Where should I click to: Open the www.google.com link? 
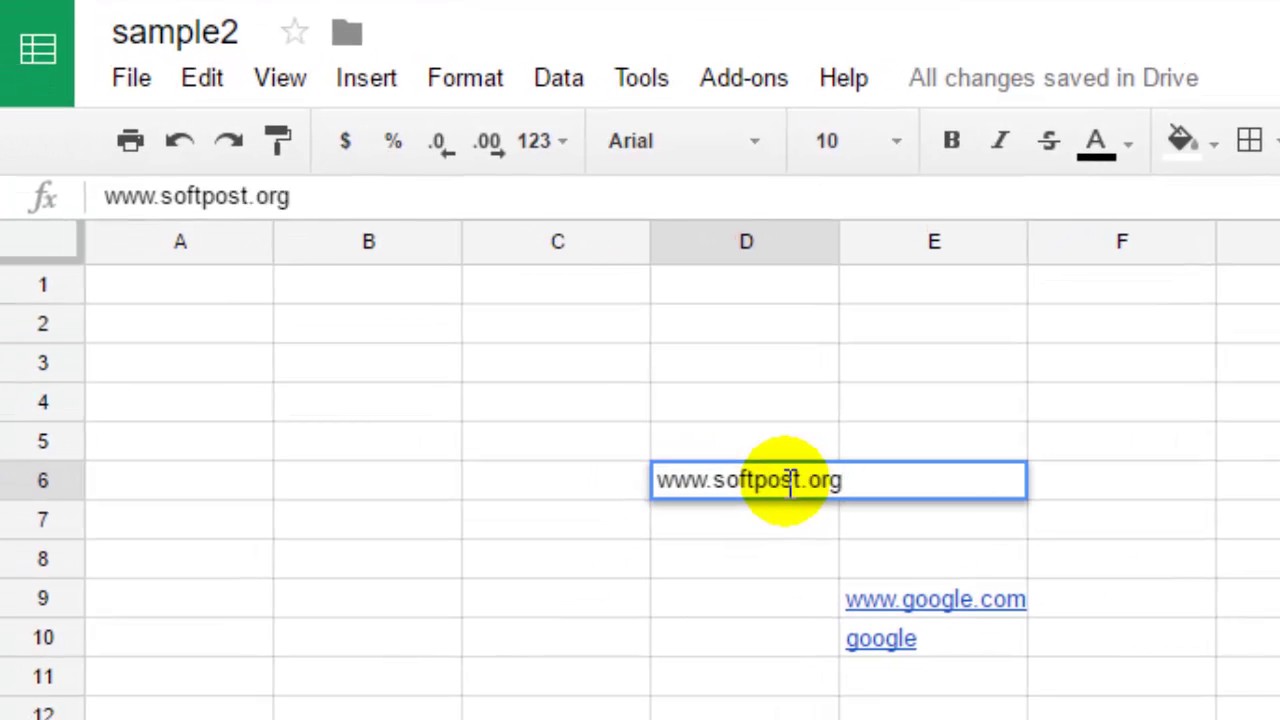pos(935,599)
